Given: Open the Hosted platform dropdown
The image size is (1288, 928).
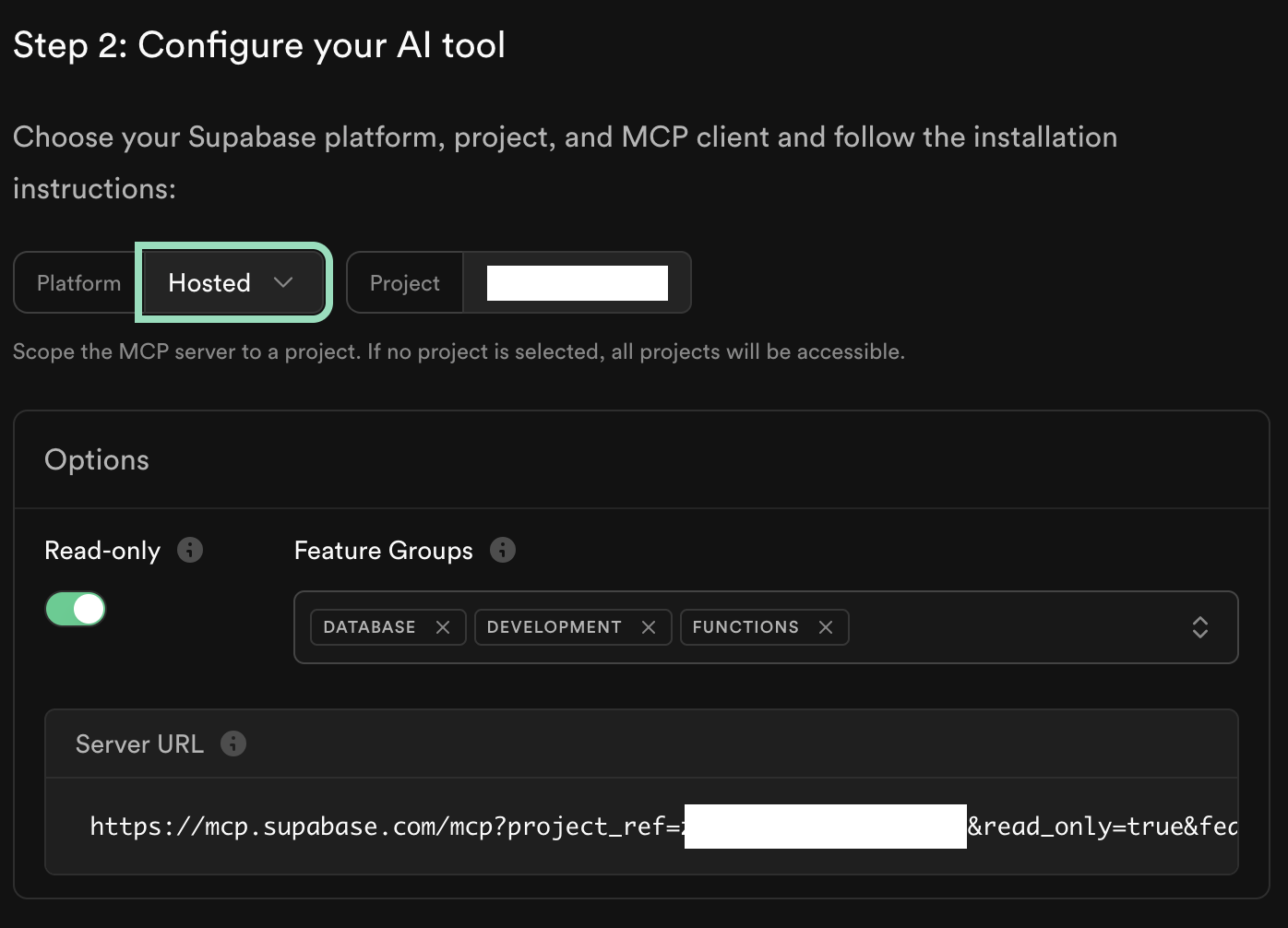Looking at the screenshot, I should click(233, 282).
